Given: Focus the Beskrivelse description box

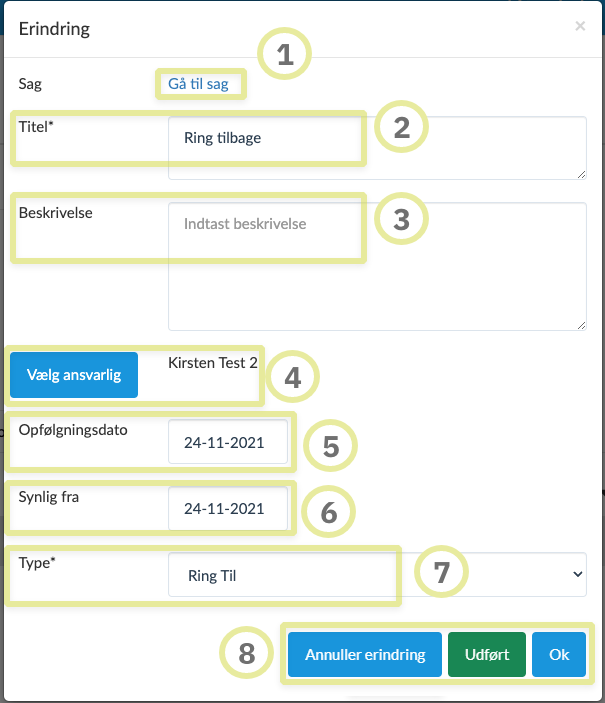Looking at the screenshot, I should (x=376, y=266).
